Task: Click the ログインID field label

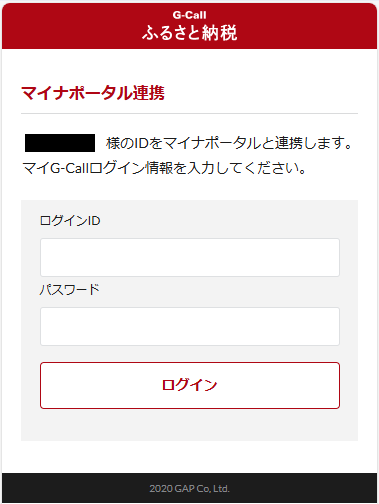Action: tap(70, 221)
